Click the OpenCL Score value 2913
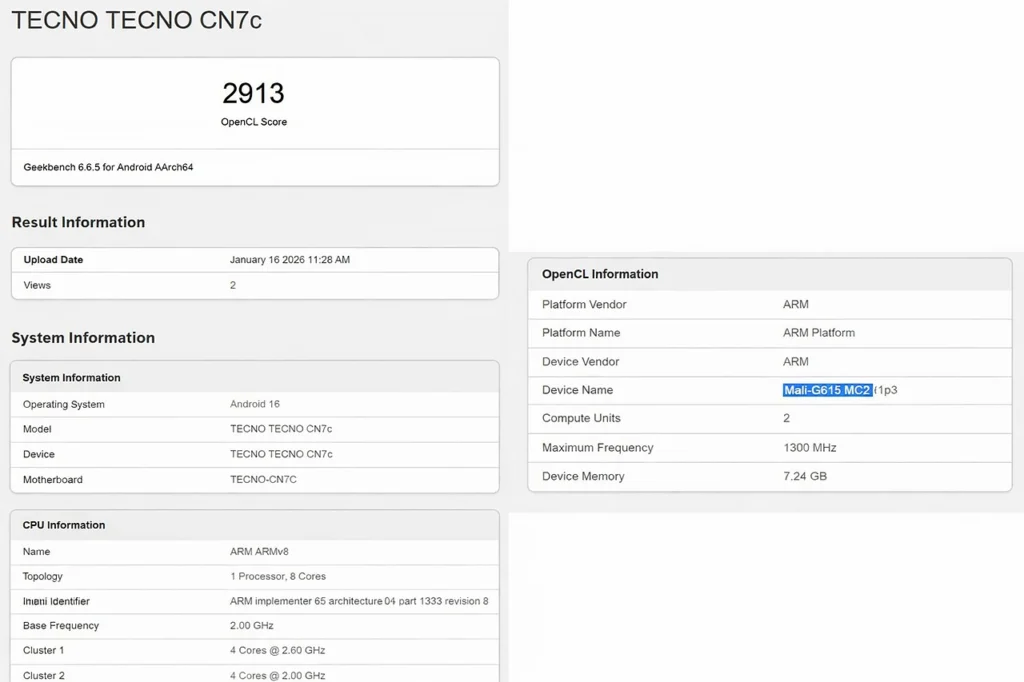 pos(253,93)
